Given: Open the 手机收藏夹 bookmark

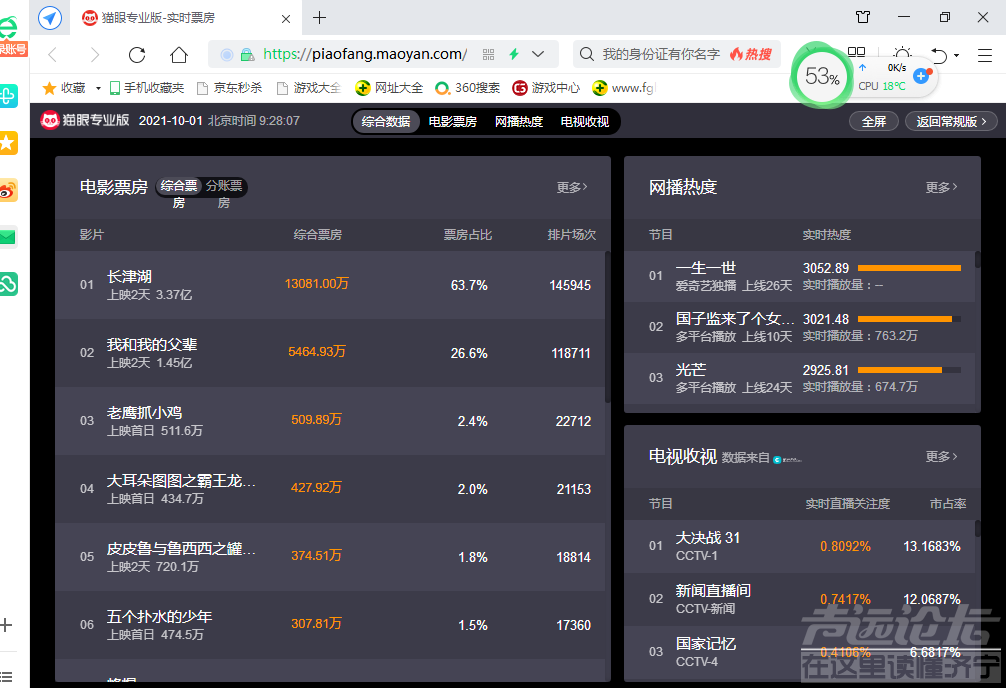Looking at the screenshot, I should 146,88.
